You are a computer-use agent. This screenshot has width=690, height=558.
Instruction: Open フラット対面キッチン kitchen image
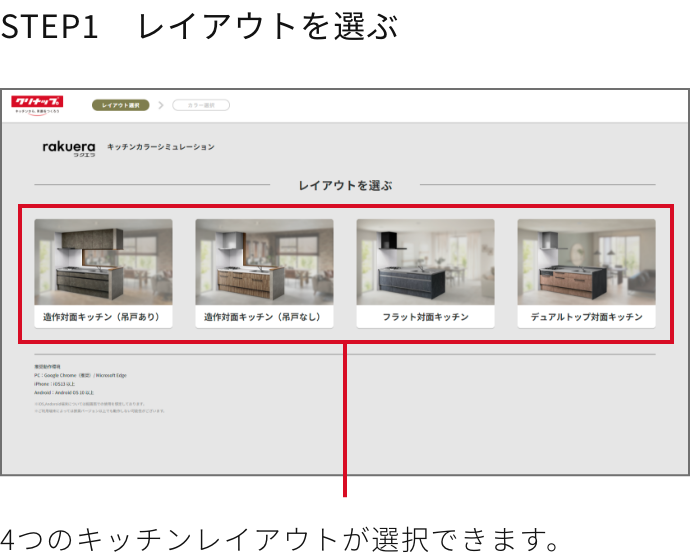[425, 262]
